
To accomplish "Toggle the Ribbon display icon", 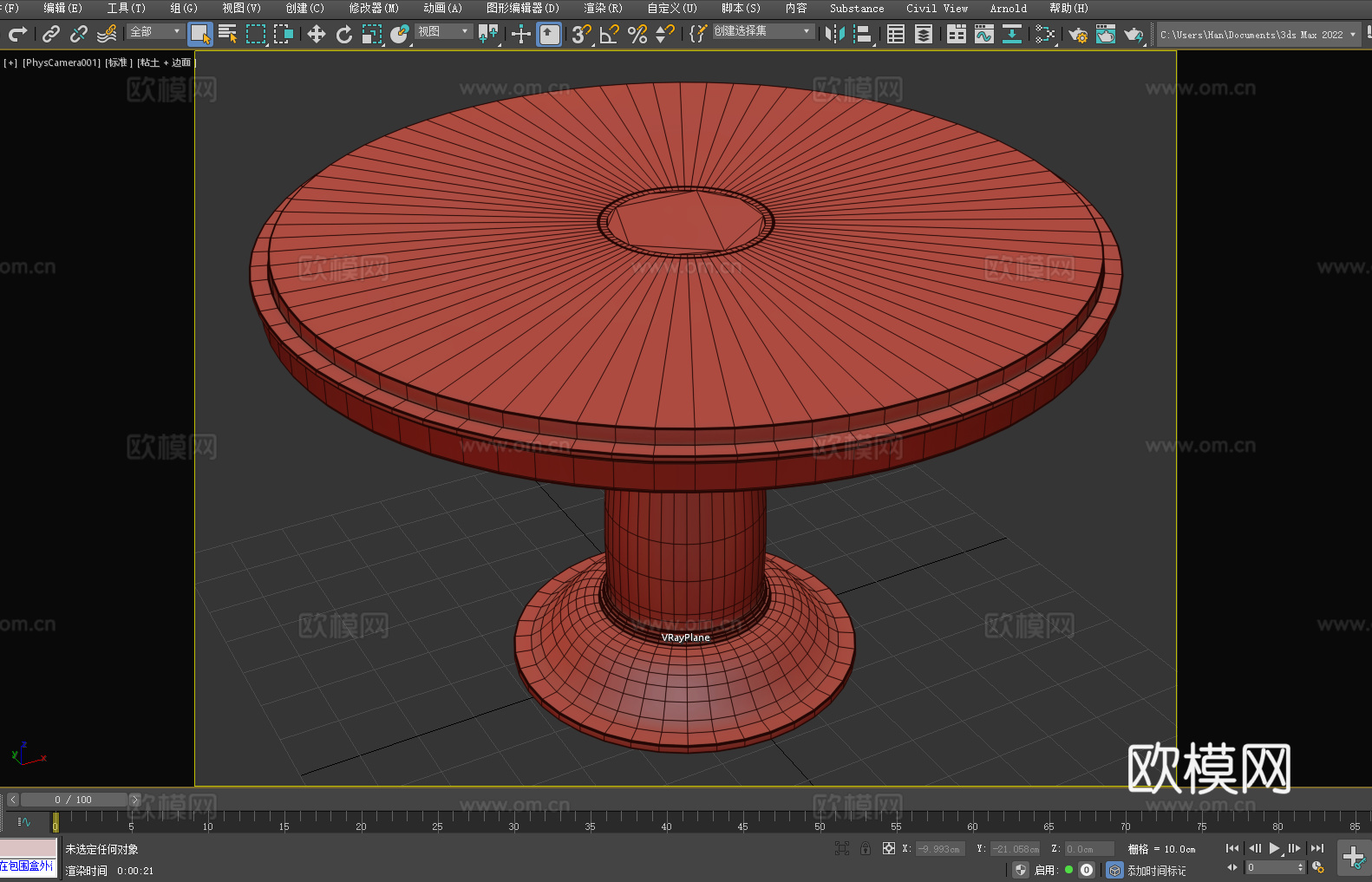I will point(957,34).
